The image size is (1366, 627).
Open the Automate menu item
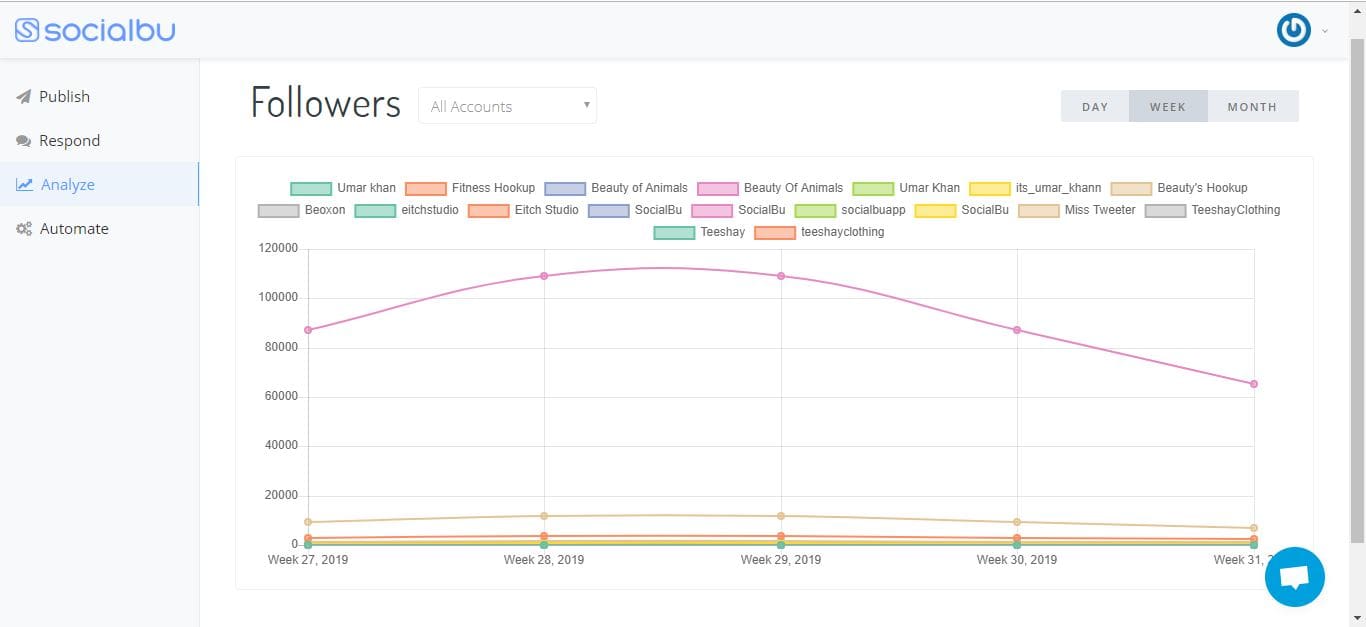73,229
